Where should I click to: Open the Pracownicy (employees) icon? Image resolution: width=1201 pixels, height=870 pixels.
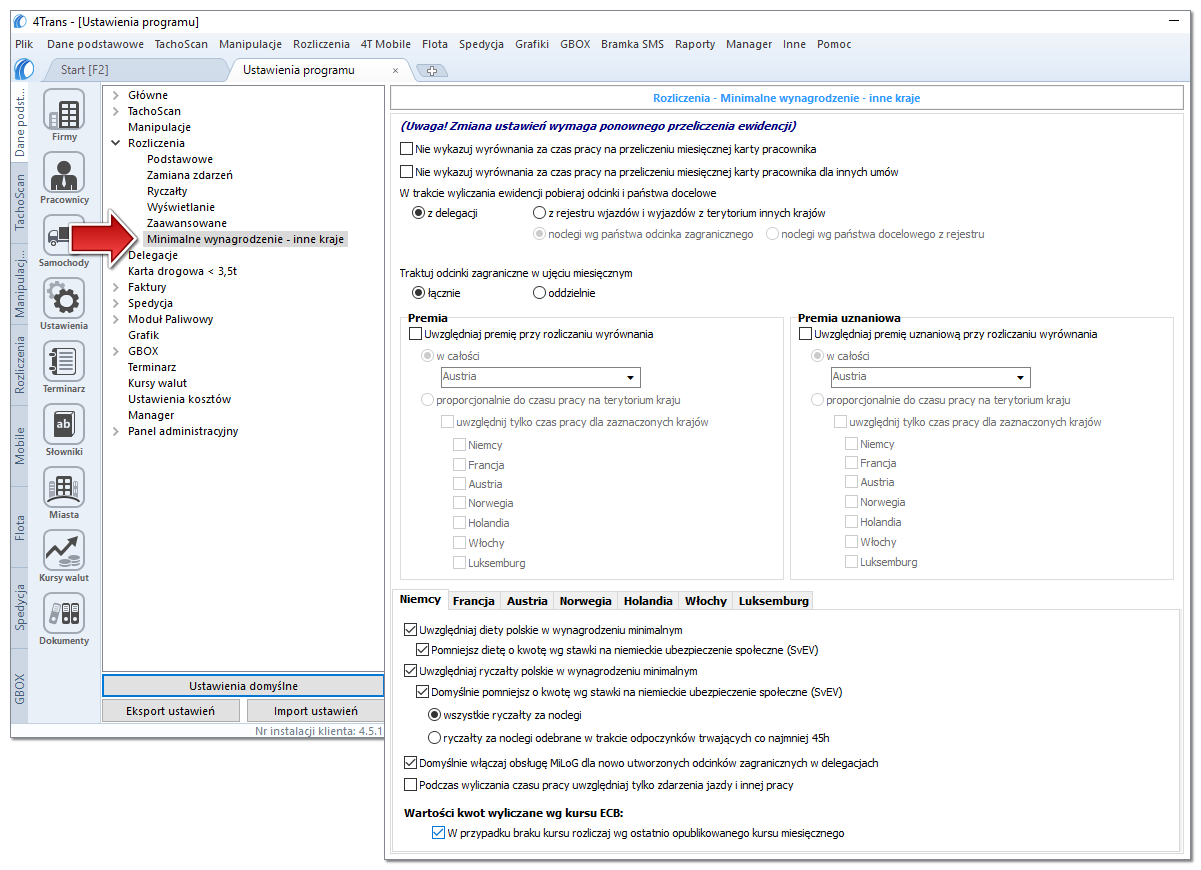pyautogui.click(x=64, y=173)
